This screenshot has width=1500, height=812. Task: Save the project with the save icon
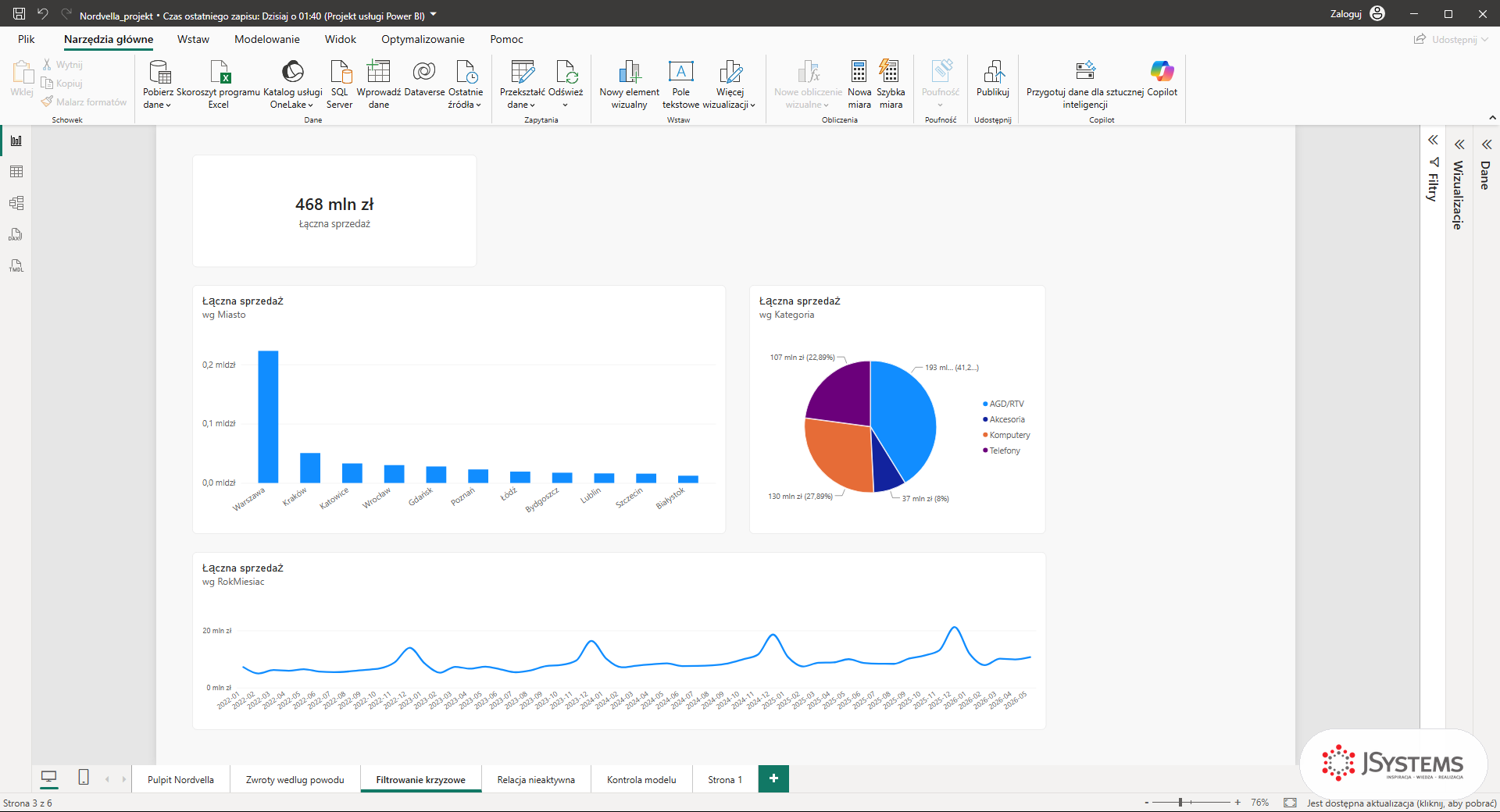click(x=20, y=14)
